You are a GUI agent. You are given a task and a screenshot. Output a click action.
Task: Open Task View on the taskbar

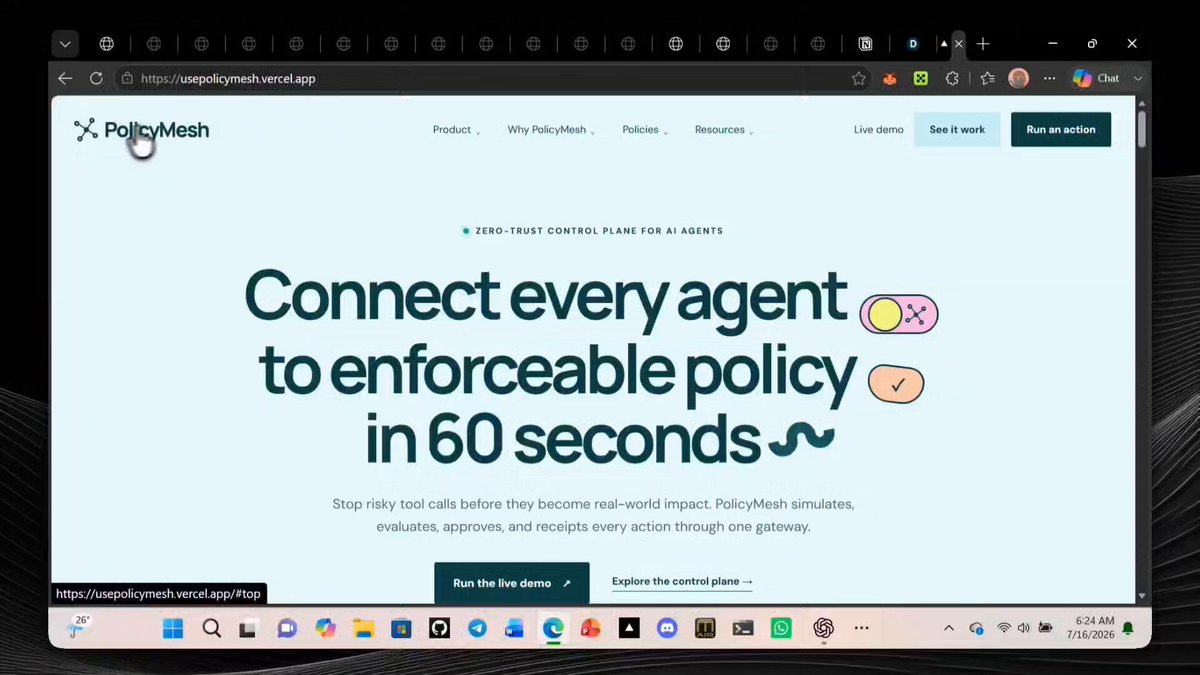click(248, 628)
